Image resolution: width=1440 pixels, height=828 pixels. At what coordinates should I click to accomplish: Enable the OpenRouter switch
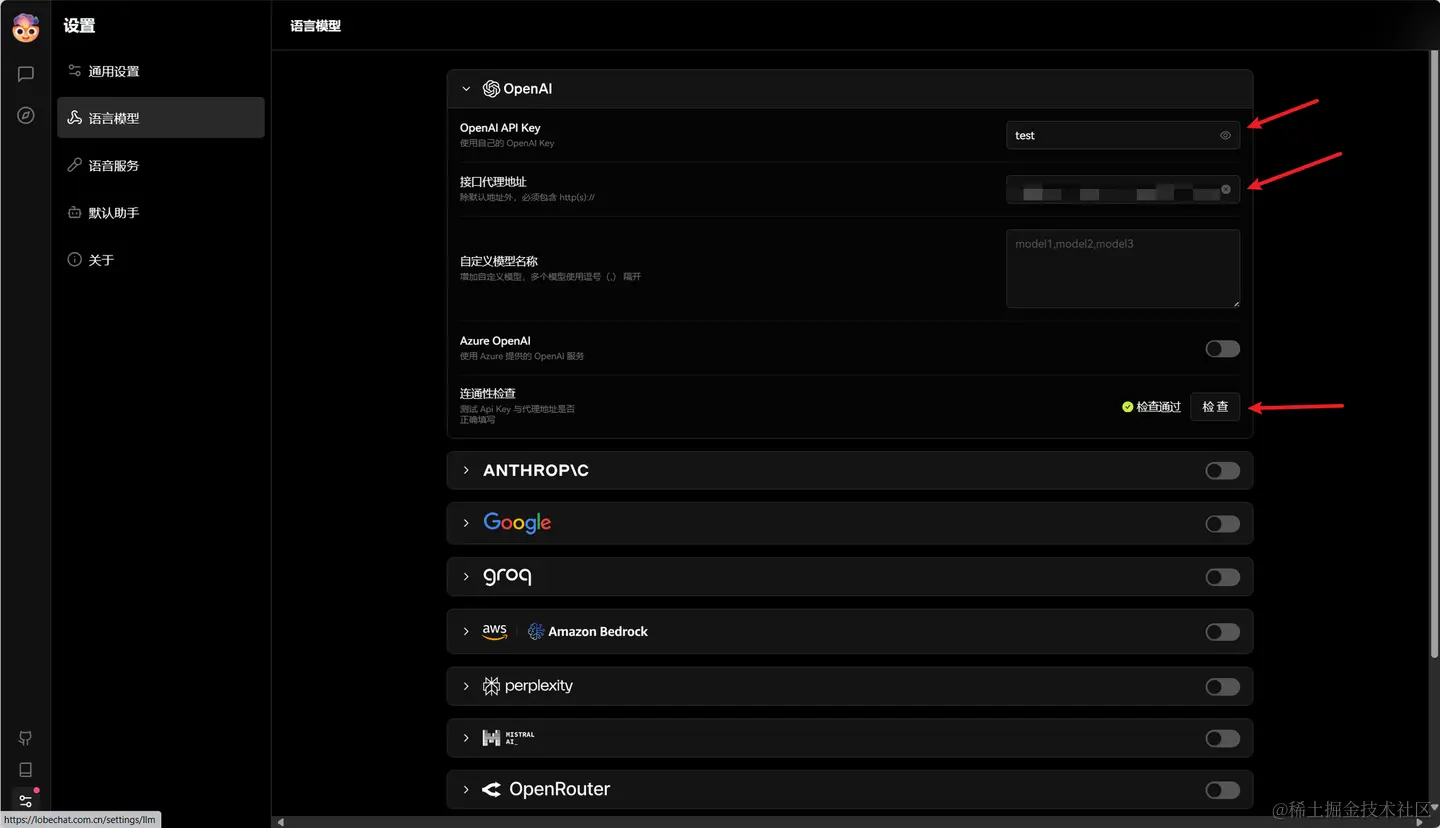pos(1222,790)
